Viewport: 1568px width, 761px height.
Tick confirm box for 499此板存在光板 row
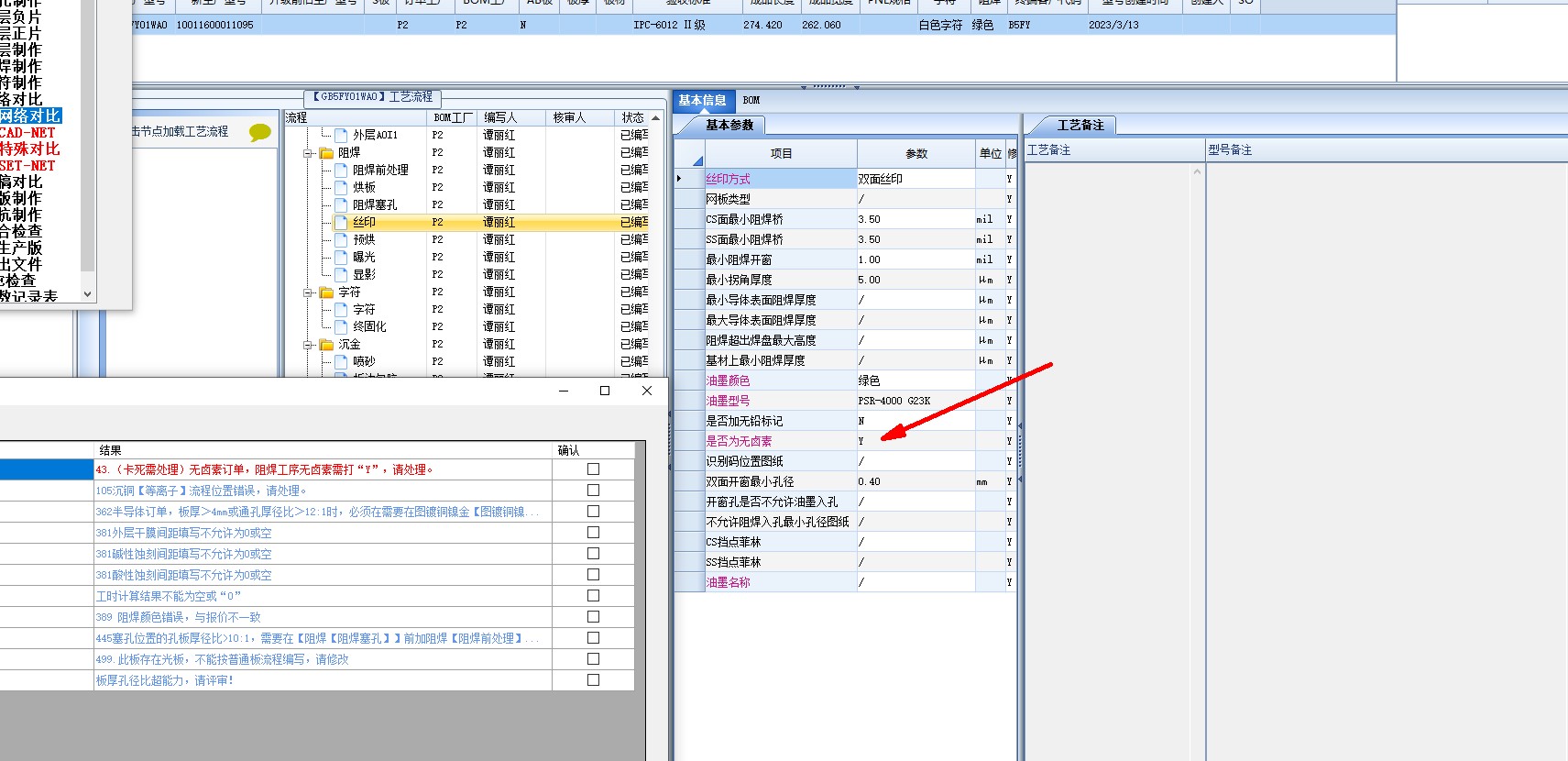[x=593, y=658]
